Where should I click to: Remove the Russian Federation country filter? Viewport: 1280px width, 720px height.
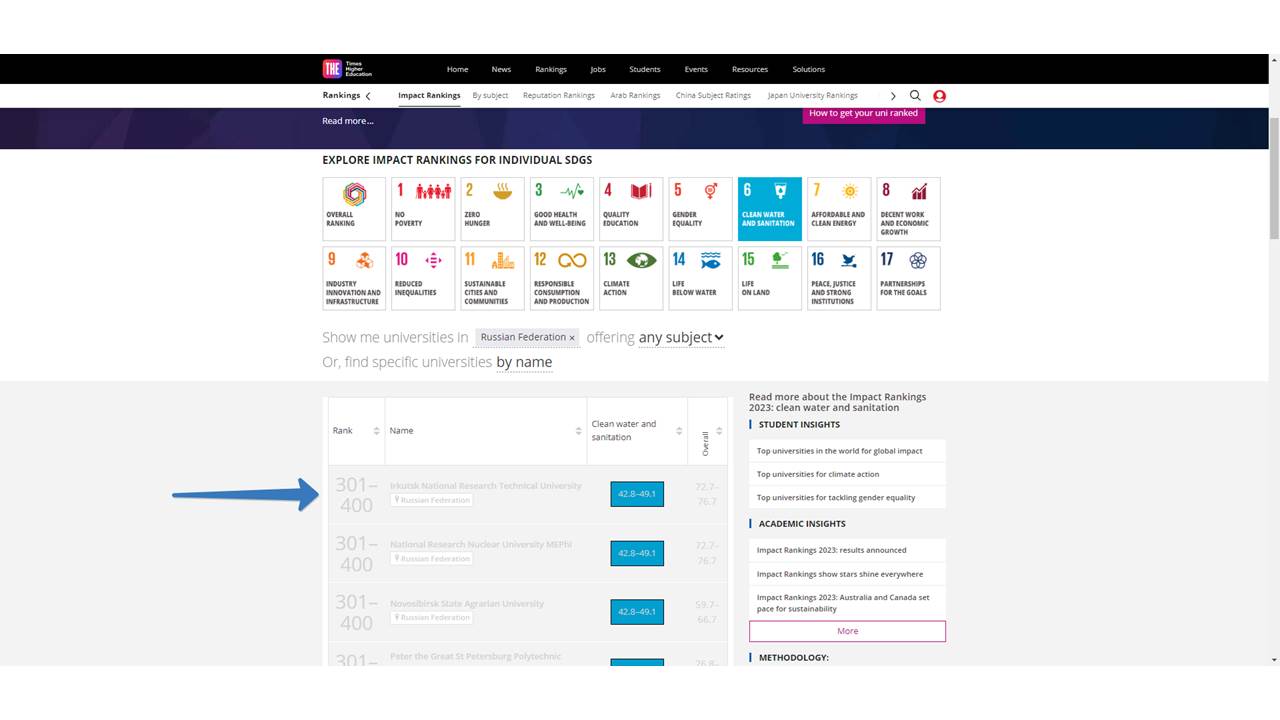pos(572,338)
